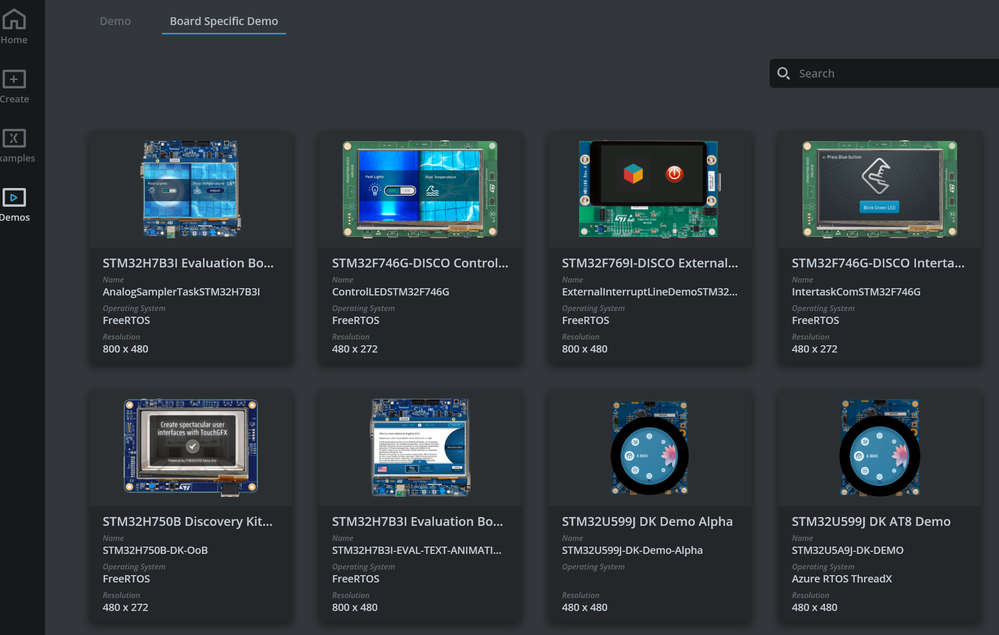This screenshot has height=635, width=999.
Task: Open the STM32U599J DK AT8 Demo thumbnail
Action: click(879, 447)
